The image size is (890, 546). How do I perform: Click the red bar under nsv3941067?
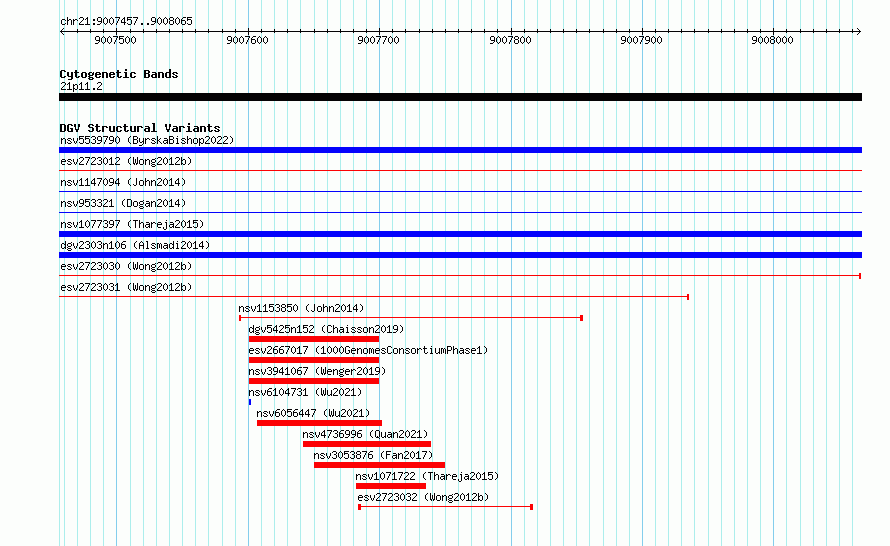[314, 381]
